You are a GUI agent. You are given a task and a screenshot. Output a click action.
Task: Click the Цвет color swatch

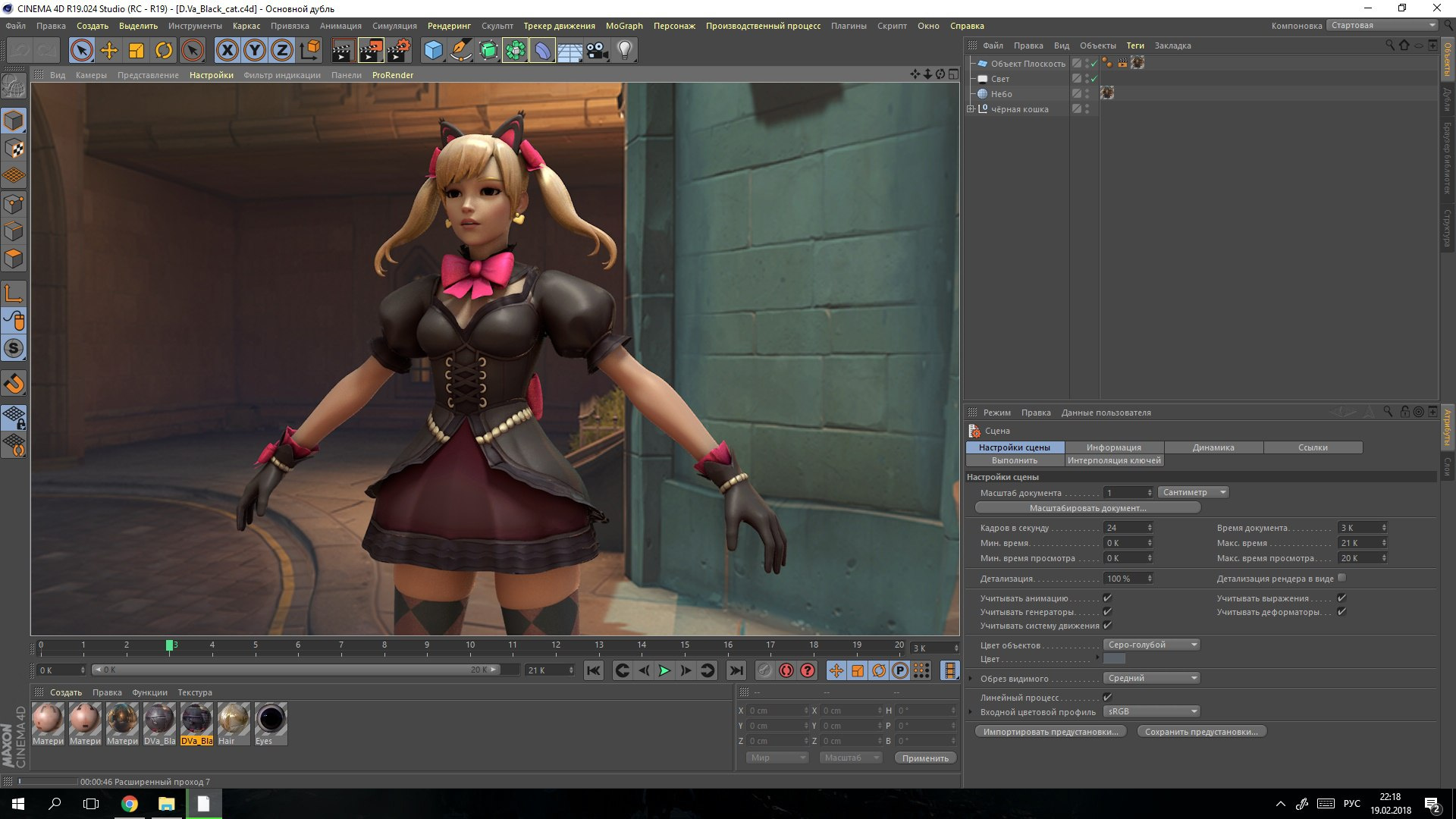[1115, 659]
